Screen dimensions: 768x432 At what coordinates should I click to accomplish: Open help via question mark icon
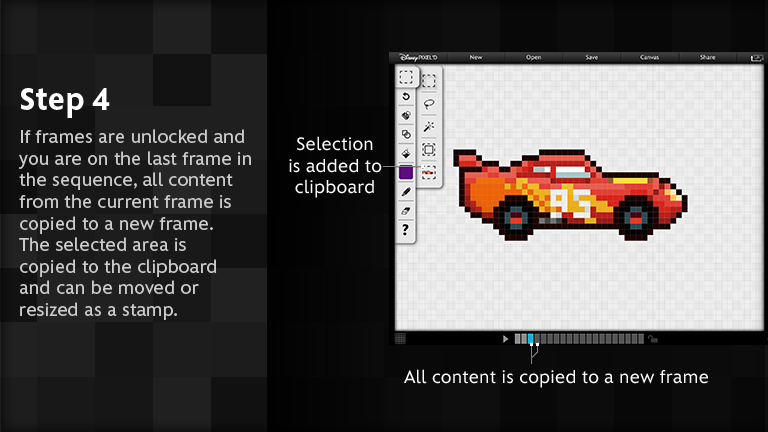coord(405,230)
